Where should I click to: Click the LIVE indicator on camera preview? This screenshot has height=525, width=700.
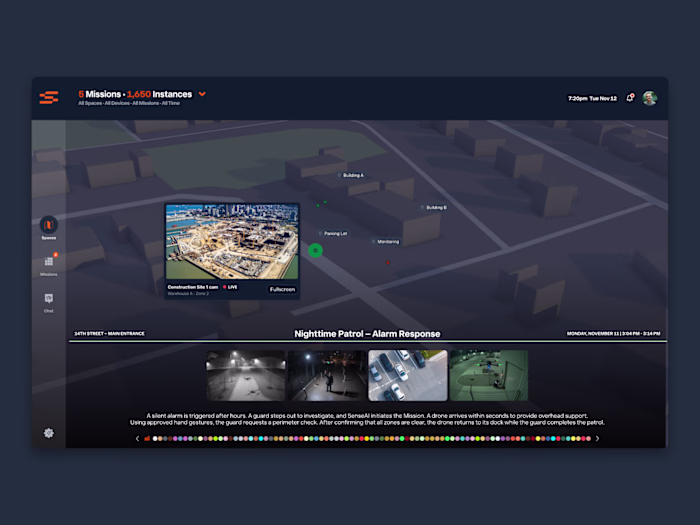tap(230, 287)
